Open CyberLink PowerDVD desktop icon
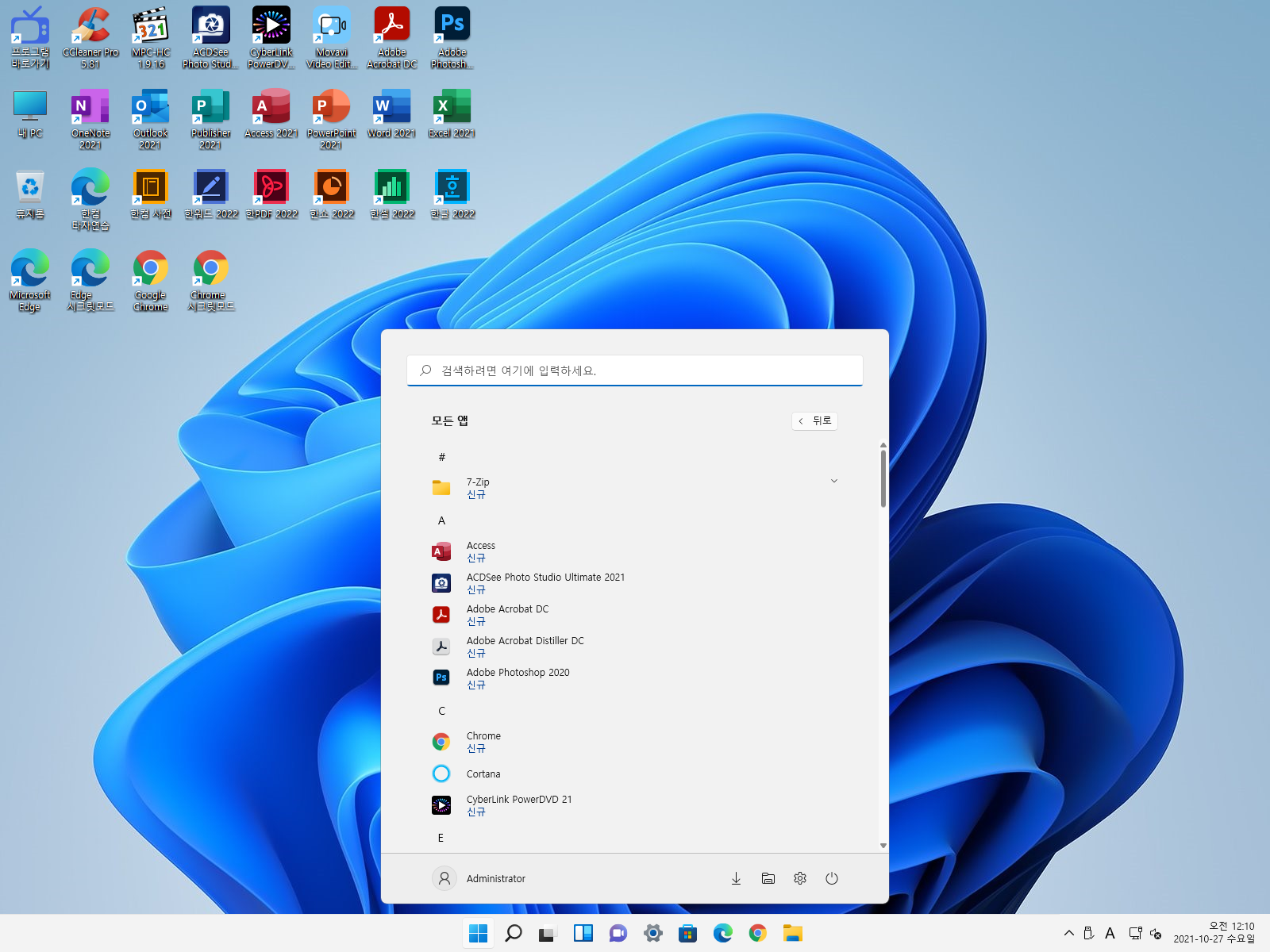The image size is (1270, 952). coord(271,37)
